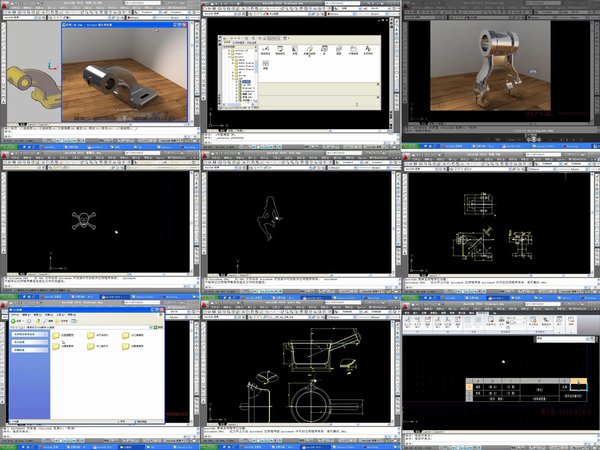Viewport: 600px width, 450px height.
Task: Open Layers icon in DesignCenter content pane
Action: tap(338, 51)
